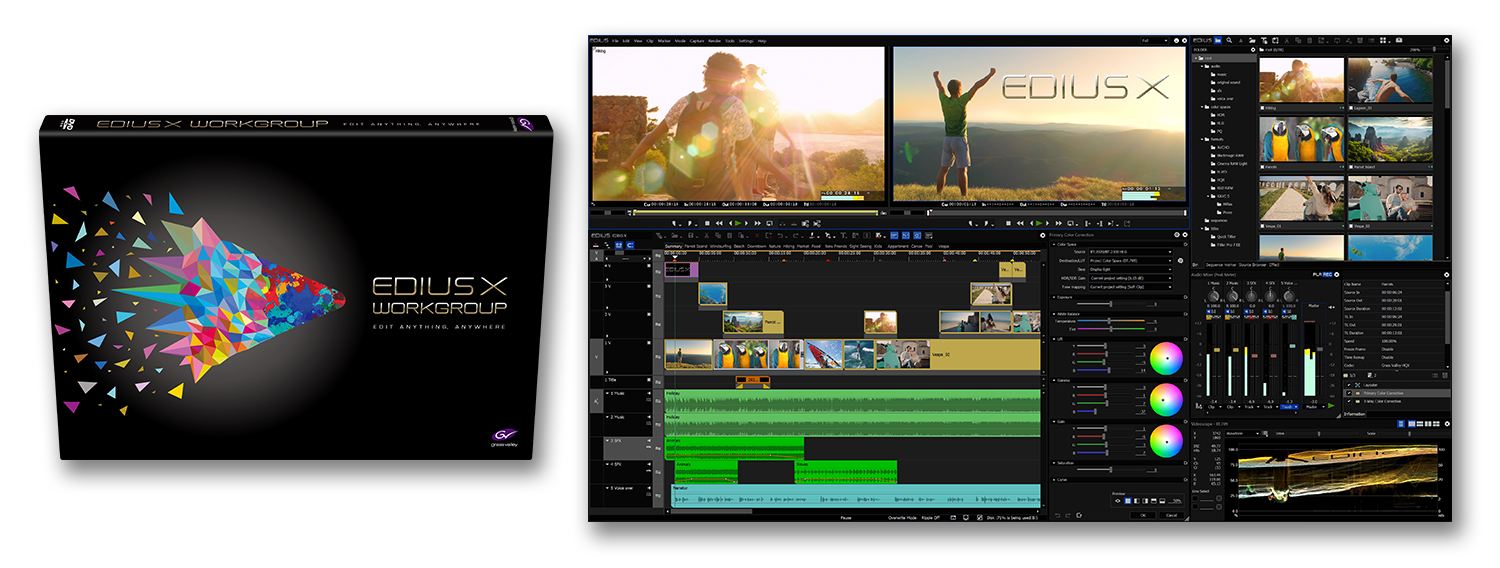1500x568 pixels.
Task: Open the Marker menu
Action: (664, 41)
